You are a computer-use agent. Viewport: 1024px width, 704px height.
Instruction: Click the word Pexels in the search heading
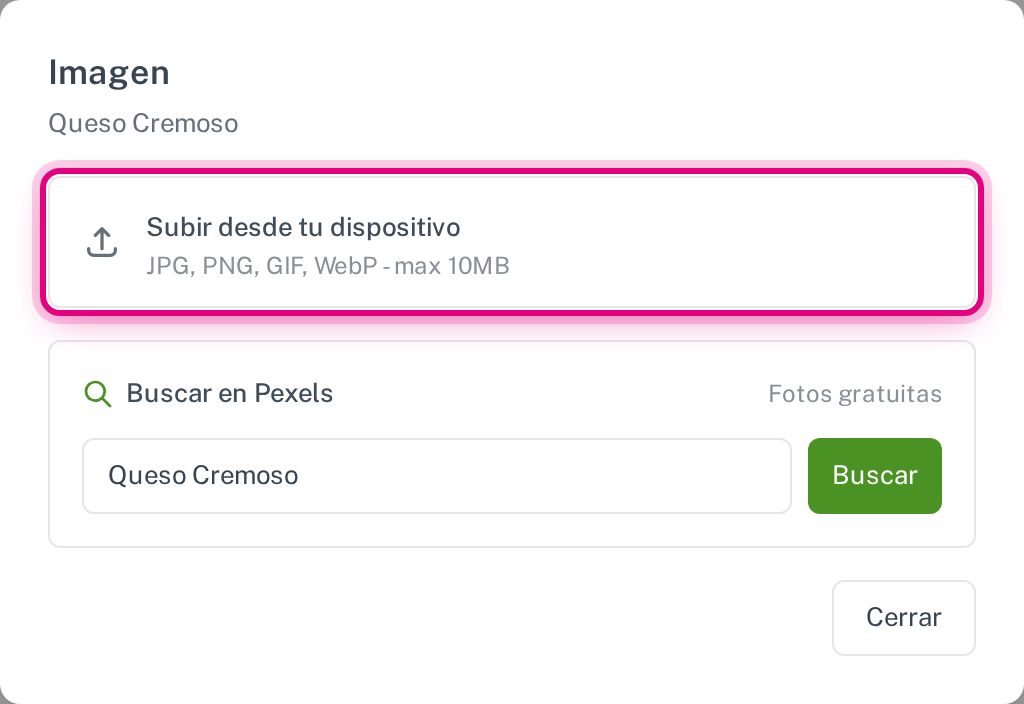point(293,393)
